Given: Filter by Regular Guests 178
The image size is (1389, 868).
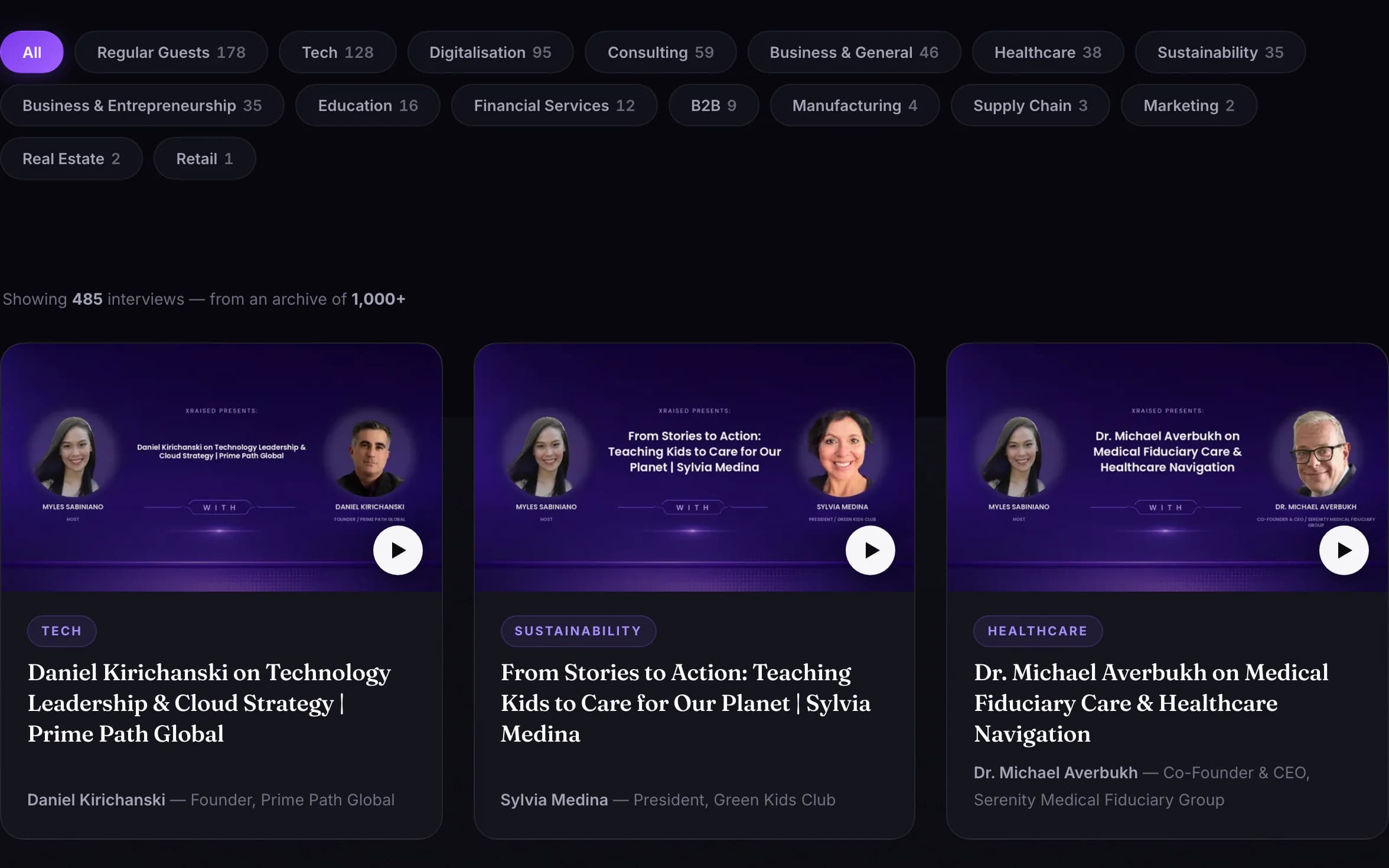Looking at the screenshot, I should [x=171, y=53].
